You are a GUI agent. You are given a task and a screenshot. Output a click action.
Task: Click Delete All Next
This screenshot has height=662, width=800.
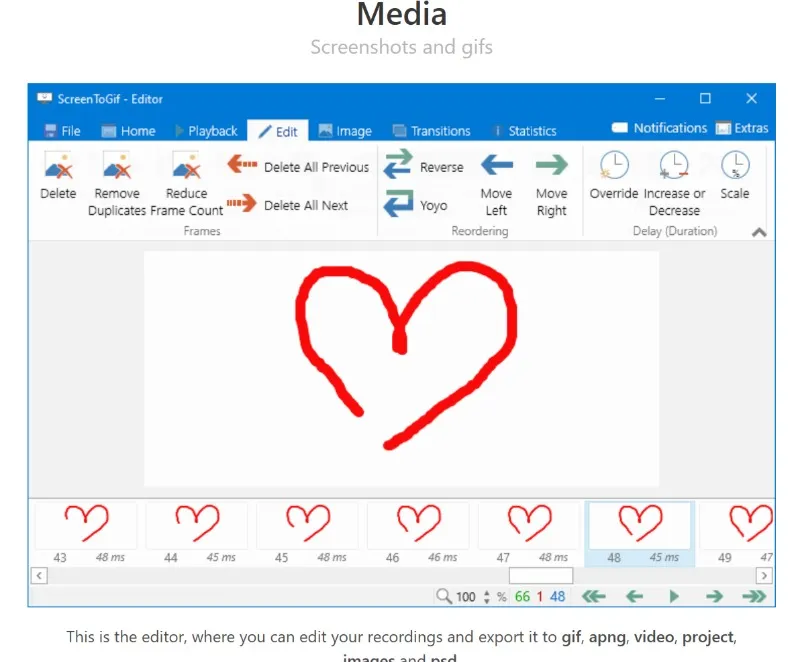click(x=287, y=205)
